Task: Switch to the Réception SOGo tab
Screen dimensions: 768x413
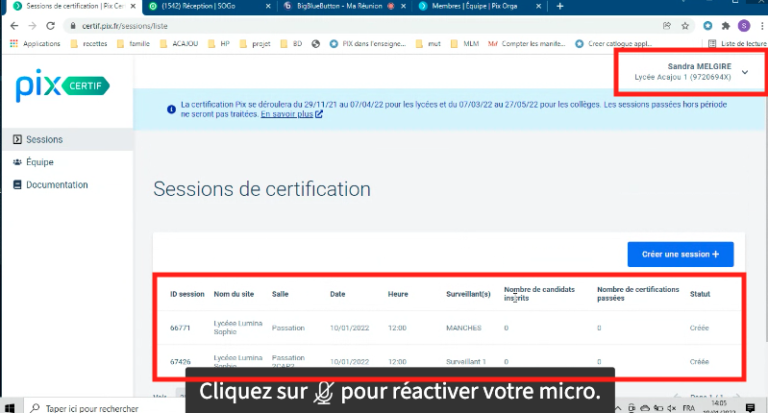Action: point(211,6)
